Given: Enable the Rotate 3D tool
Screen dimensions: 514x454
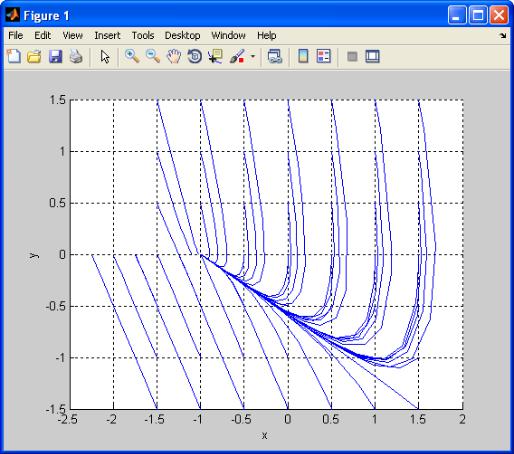Looking at the screenshot, I should point(195,56).
